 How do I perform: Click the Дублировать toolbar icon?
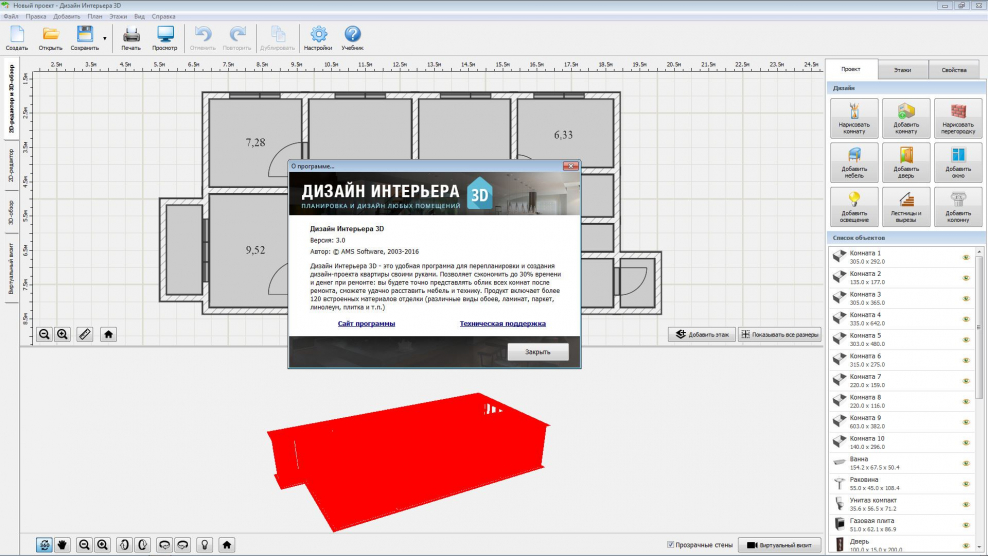(x=277, y=38)
